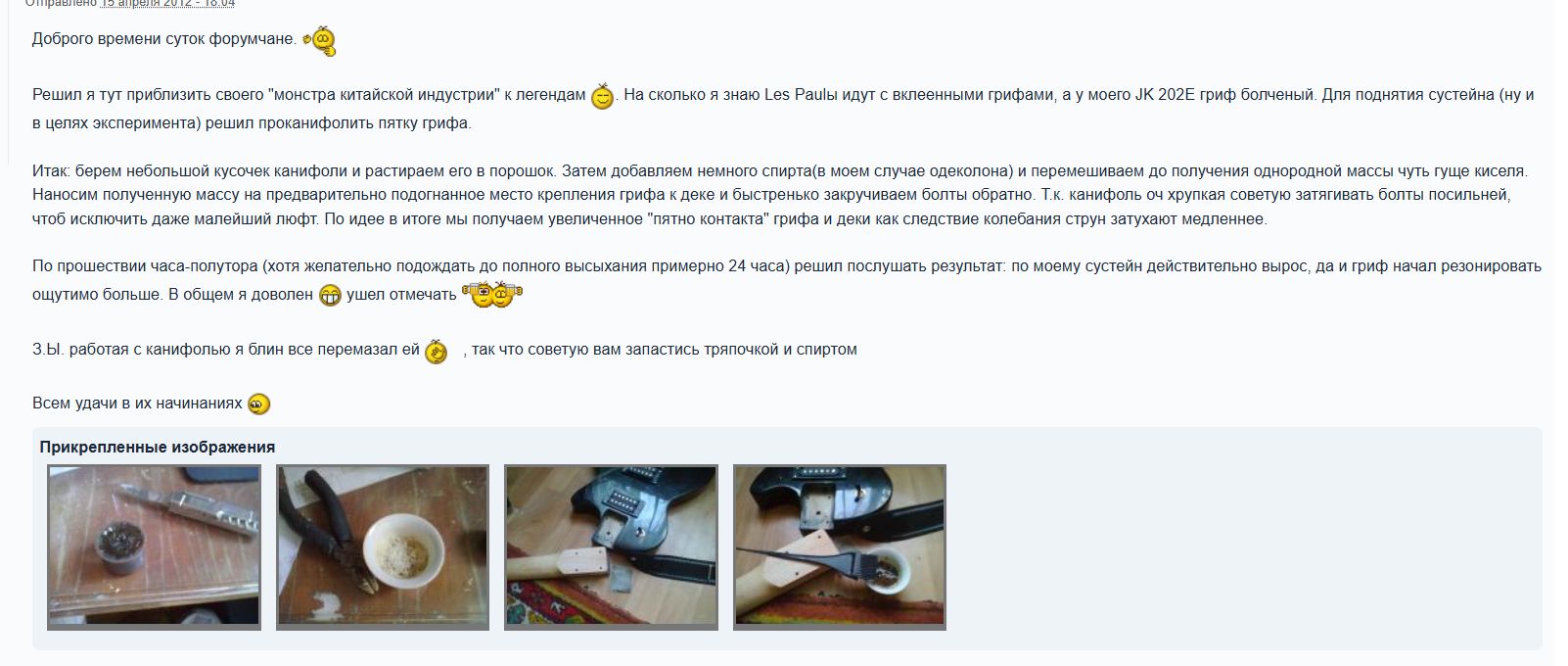Click the paragraph starting "По прошествии часа-полутора"

[x=787, y=280]
